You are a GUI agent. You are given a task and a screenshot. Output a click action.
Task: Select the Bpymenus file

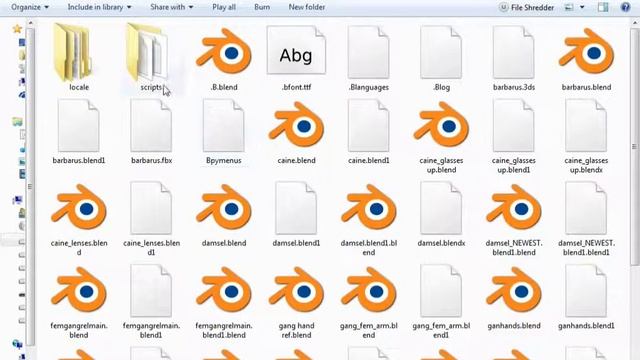coord(224,131)
